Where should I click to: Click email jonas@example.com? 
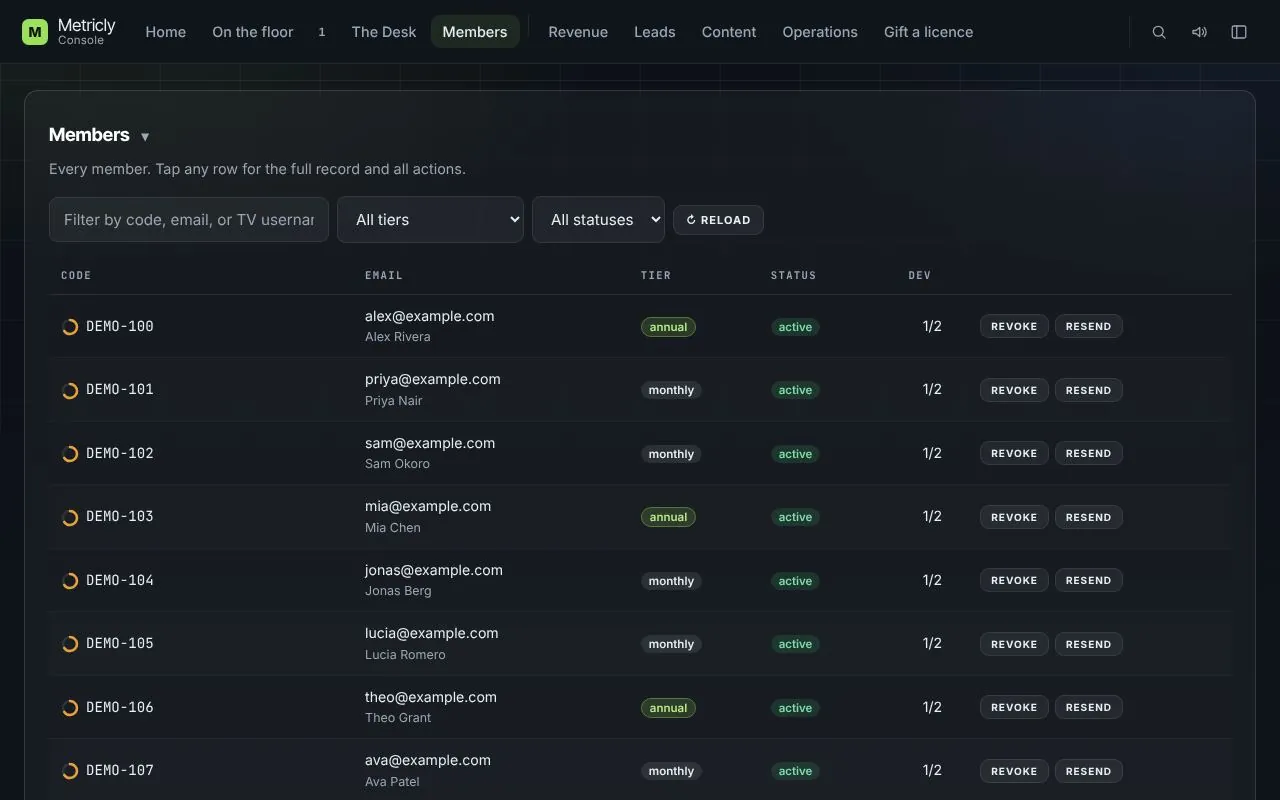click(x=434, y=570)
